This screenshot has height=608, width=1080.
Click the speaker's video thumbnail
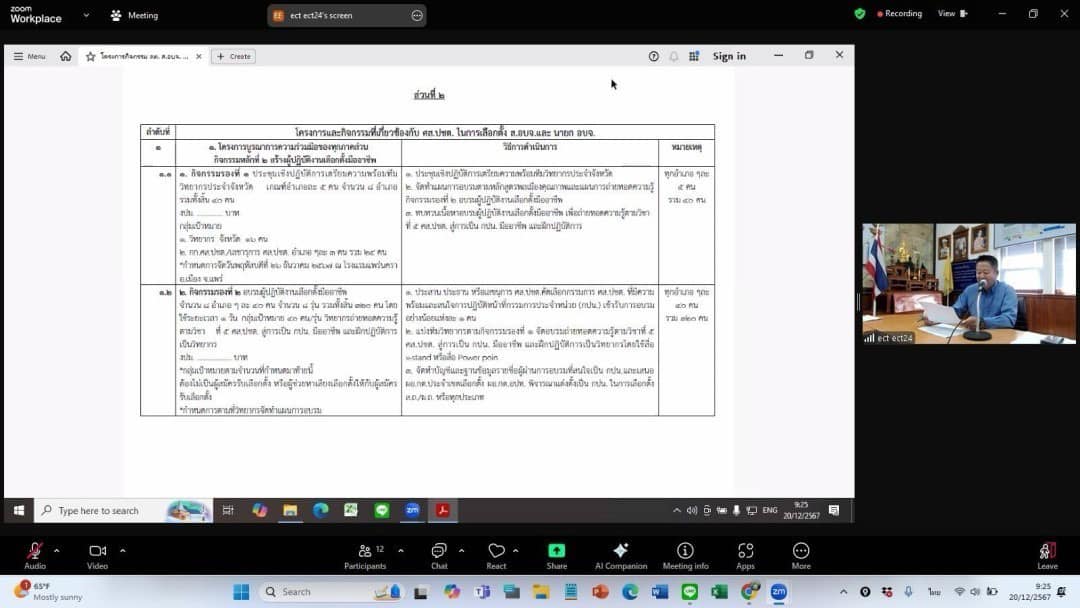point(969,284)
